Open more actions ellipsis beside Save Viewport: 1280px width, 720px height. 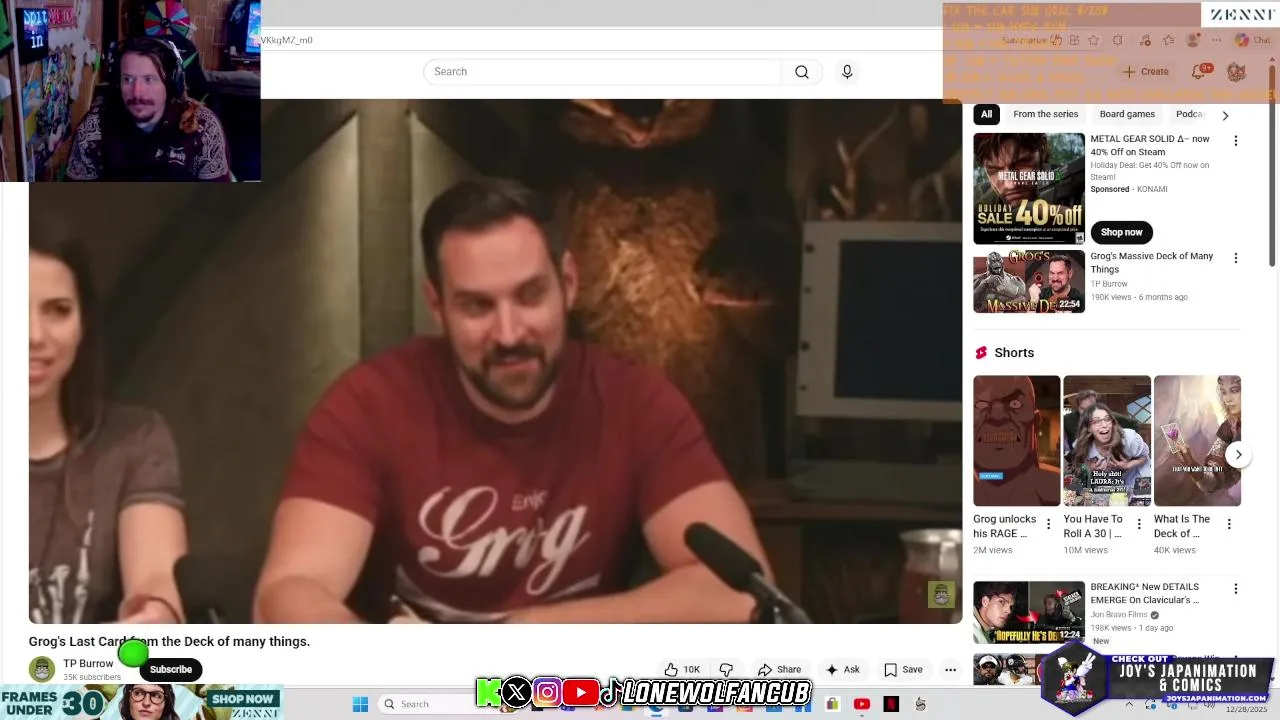(x=950, y=670)
